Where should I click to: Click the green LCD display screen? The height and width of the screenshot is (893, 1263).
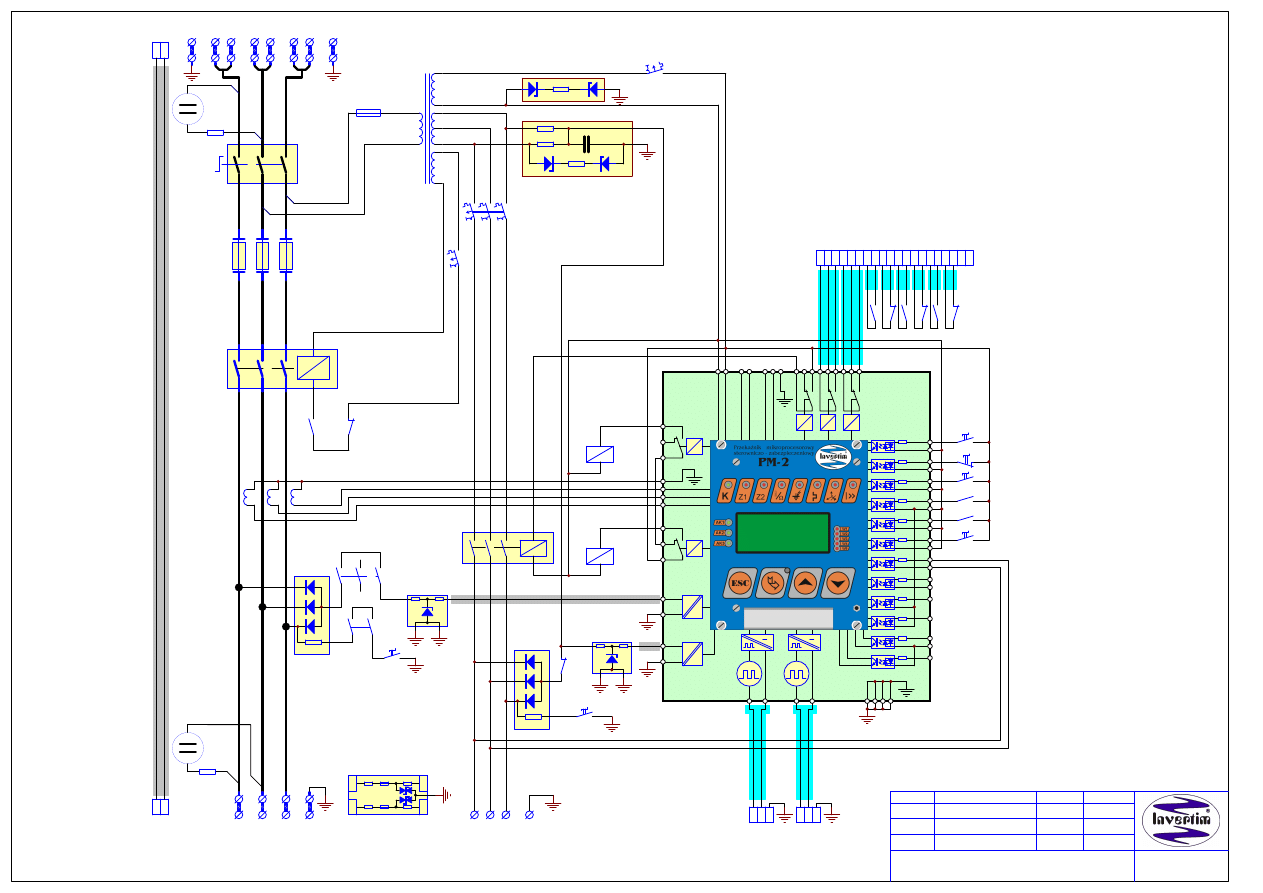(783, 533)
